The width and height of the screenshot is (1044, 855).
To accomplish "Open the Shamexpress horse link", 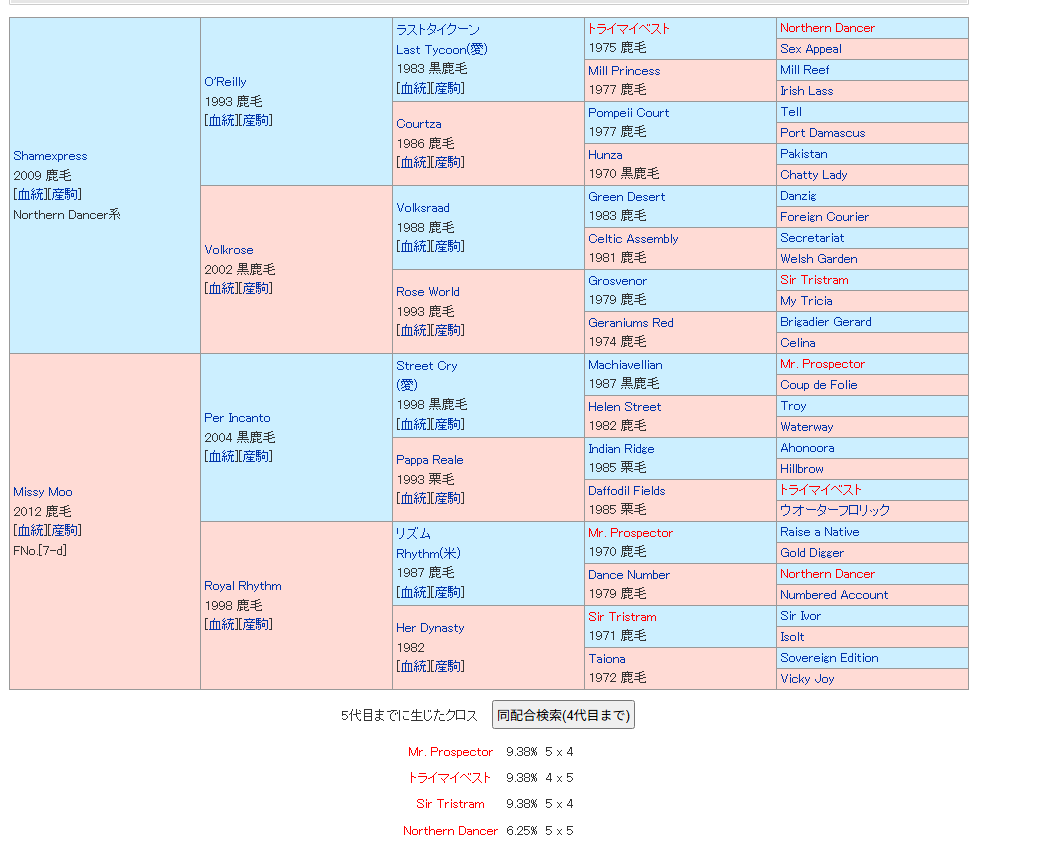I will [50, 156].
